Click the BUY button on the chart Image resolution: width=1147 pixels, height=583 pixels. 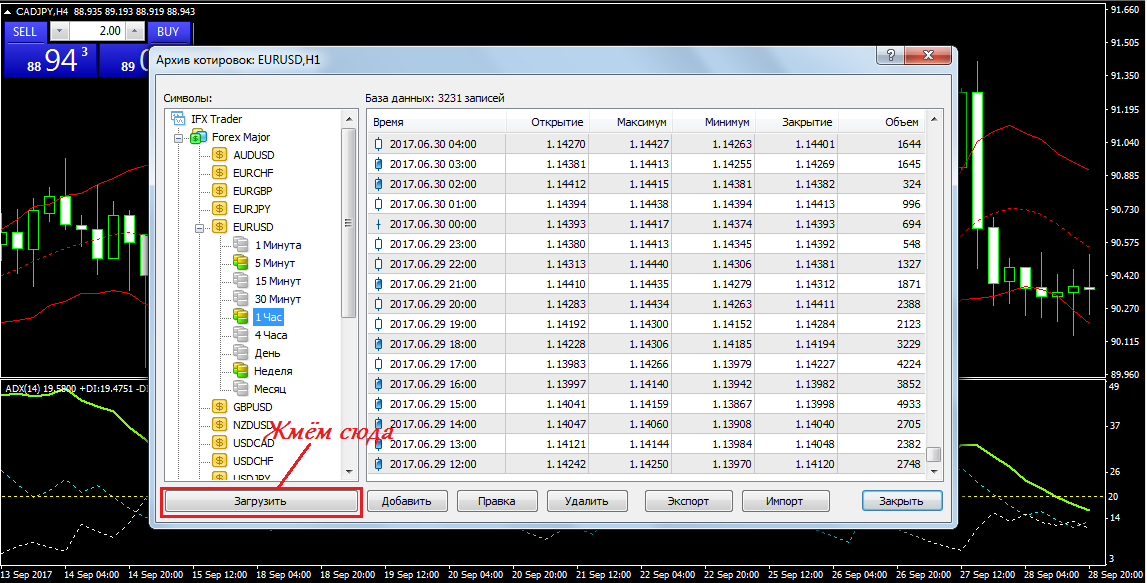coord(168,31)
